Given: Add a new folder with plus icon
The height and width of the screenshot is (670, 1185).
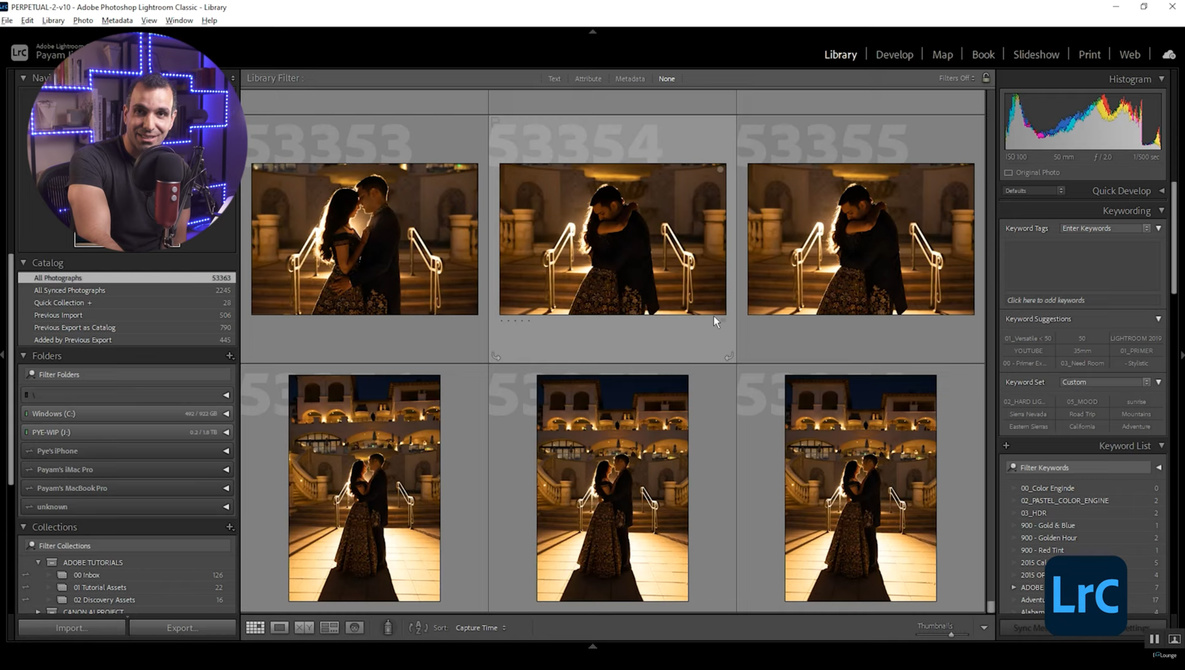Looking at the screenshot, I should point(230,356).
